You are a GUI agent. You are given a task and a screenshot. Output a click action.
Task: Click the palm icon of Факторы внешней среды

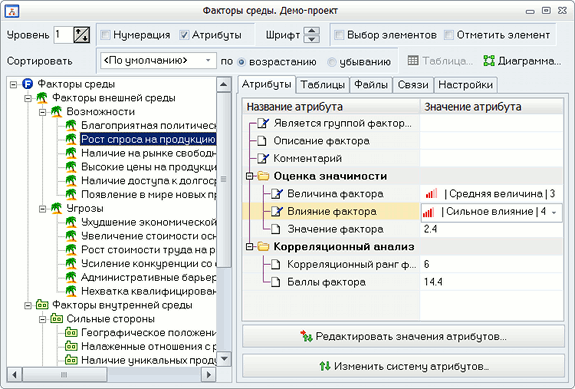coord(42,98)
